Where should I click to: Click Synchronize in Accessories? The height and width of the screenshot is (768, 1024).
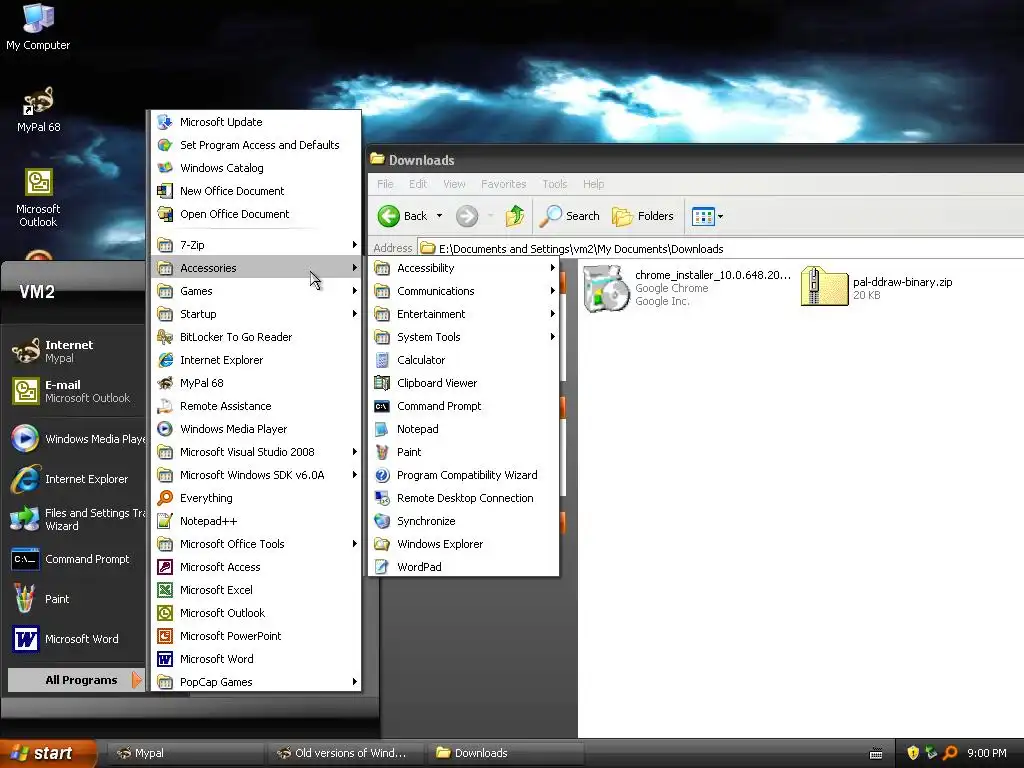(x=464, y=520)
